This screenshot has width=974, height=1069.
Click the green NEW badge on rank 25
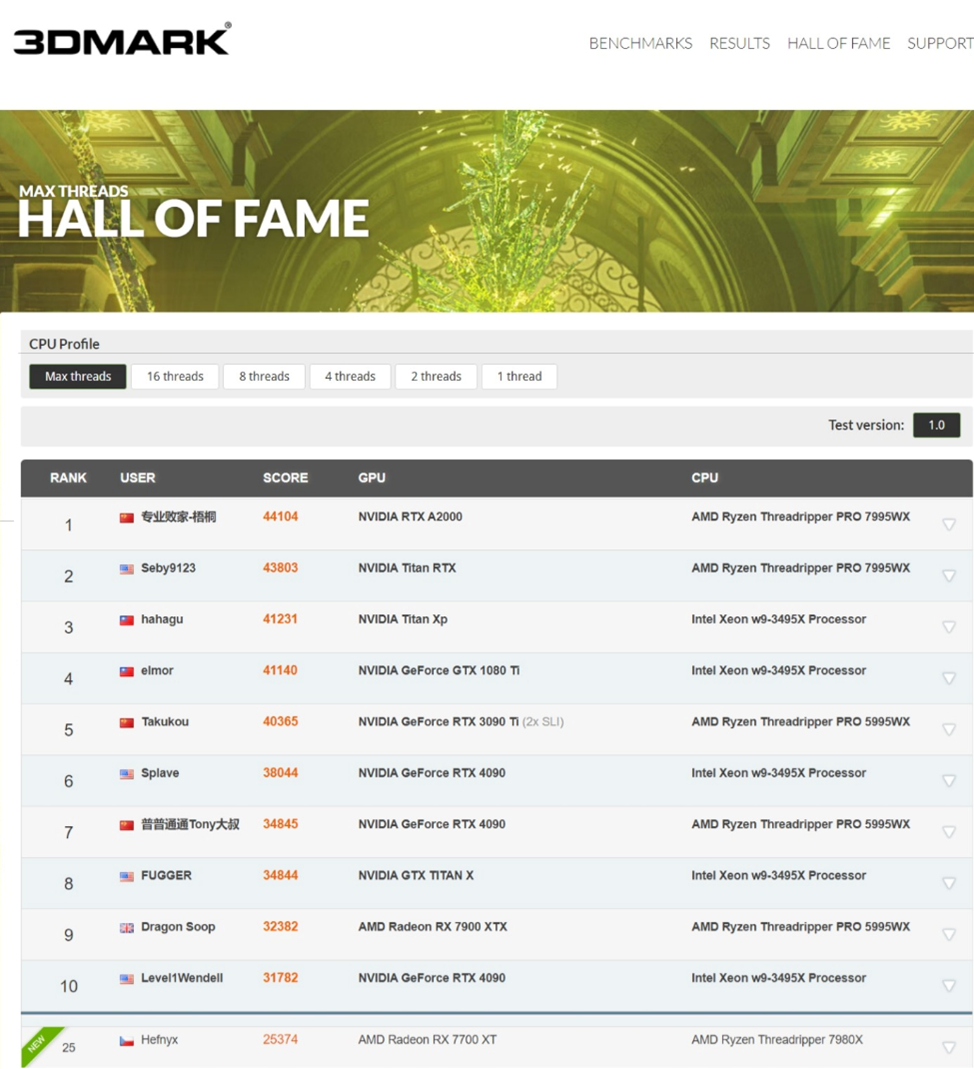pos(40,1043)
